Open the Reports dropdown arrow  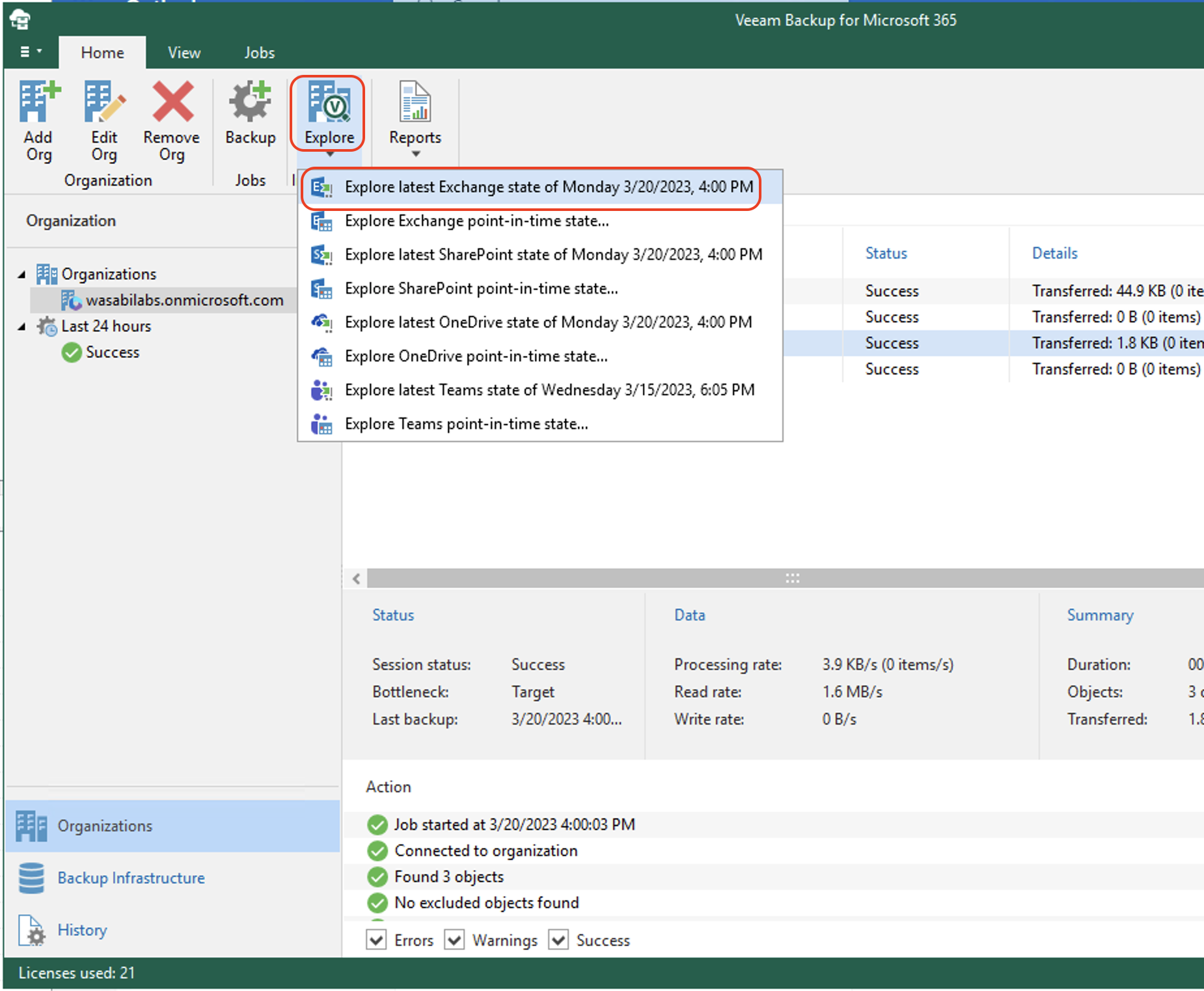click(x=416, y=154)
